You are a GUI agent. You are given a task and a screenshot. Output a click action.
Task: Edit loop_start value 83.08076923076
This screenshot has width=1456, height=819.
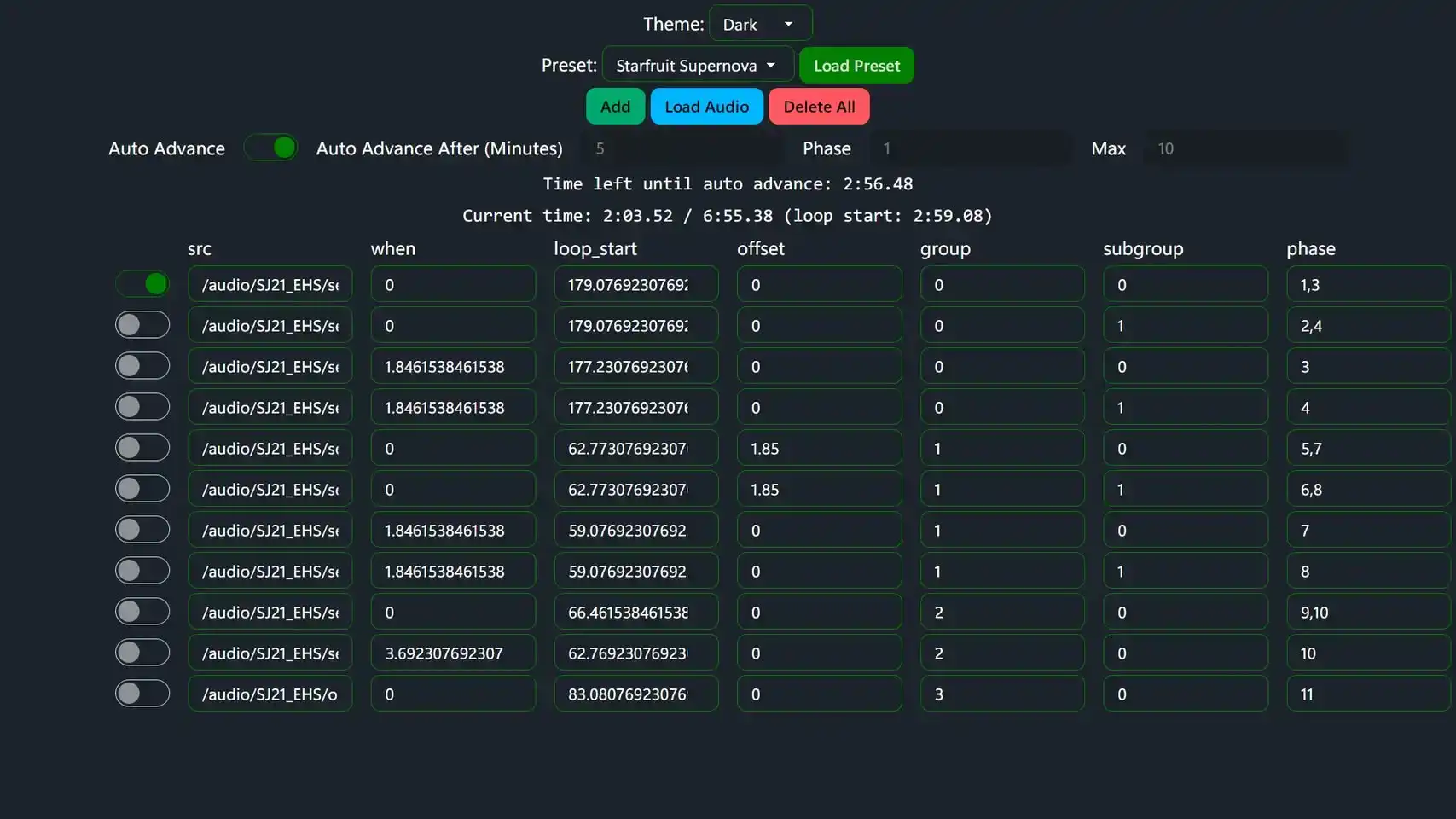(635, 694)
